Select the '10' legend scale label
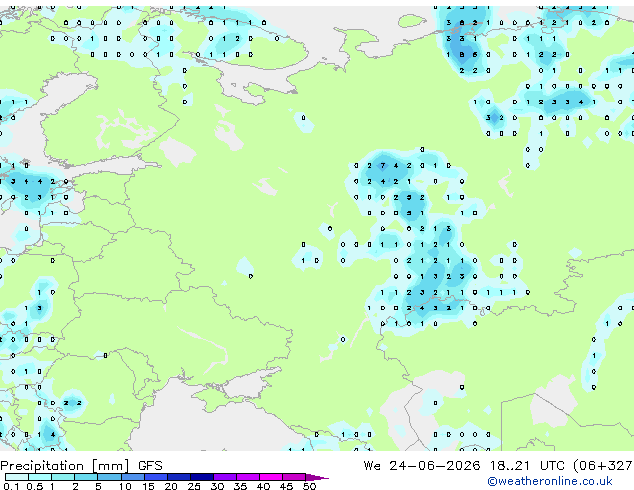The image size is (634, 490). [x=125, y=486]
